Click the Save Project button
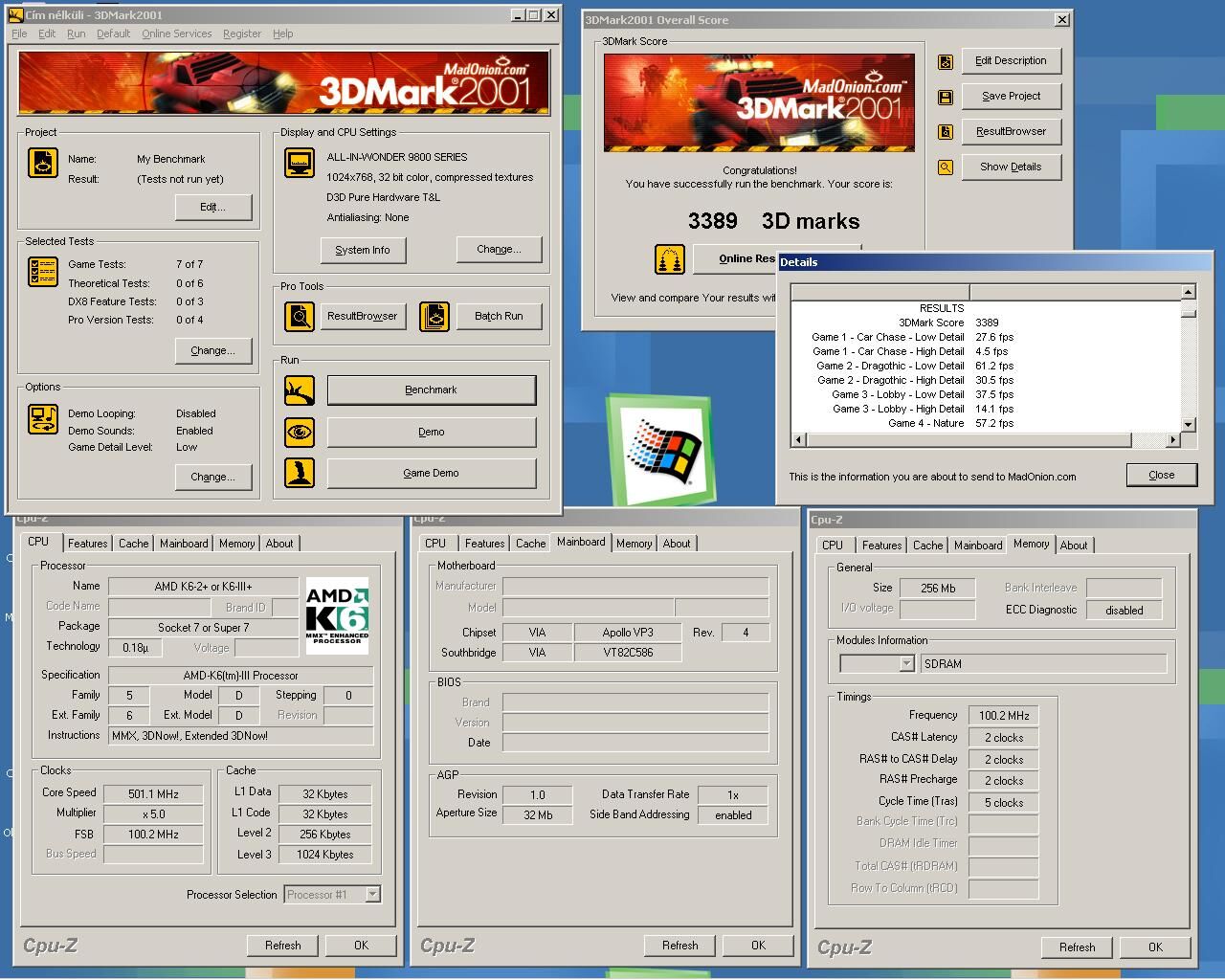Viewport: 1225px width, 980px height. click(1012, 96)
